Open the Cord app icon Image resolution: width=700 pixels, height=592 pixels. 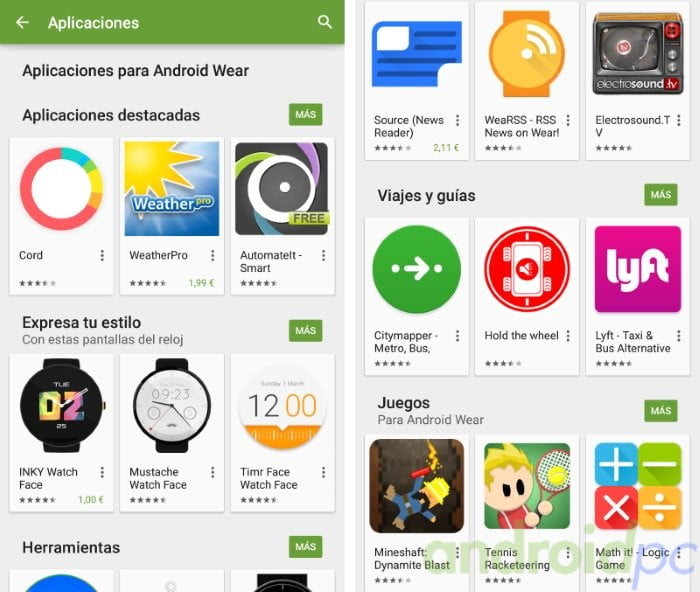(x=61, y=189)
